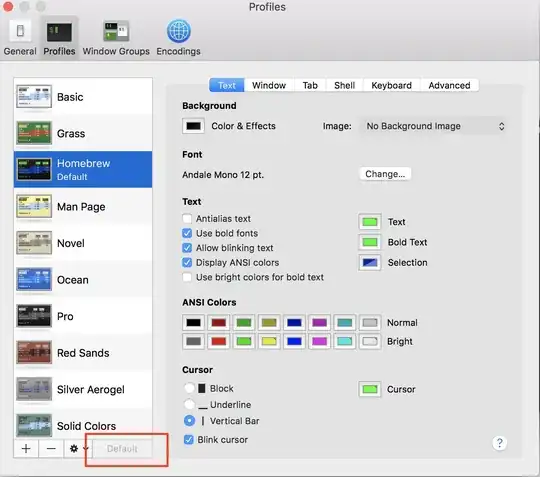Enable the Antialias text checkbox
Image resolution: width=540 pixels, height=477 pixels.
coord(187,219)
